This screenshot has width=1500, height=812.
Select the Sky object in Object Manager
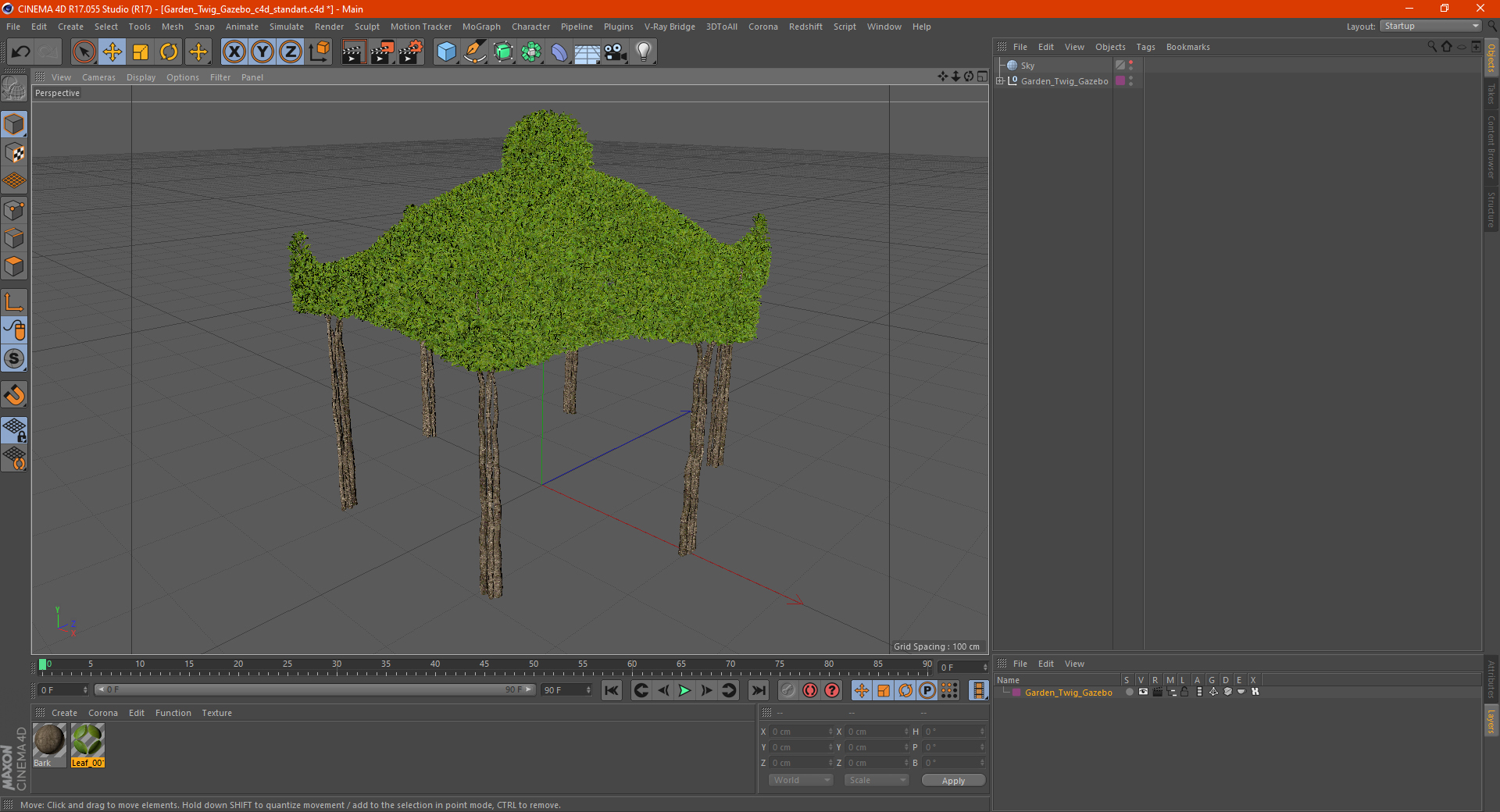pos(1027,66)
